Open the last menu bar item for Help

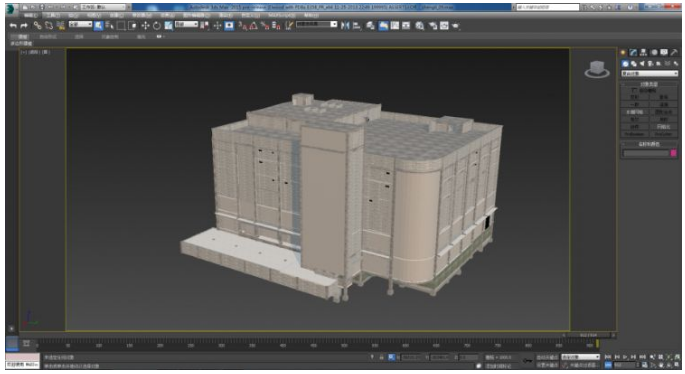[x=311, y=15]
